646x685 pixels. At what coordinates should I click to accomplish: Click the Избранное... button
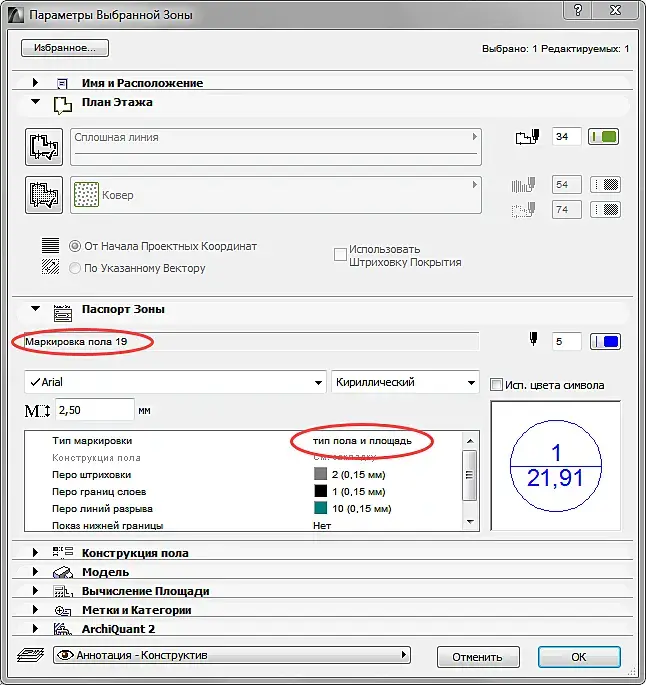point(65,48)
